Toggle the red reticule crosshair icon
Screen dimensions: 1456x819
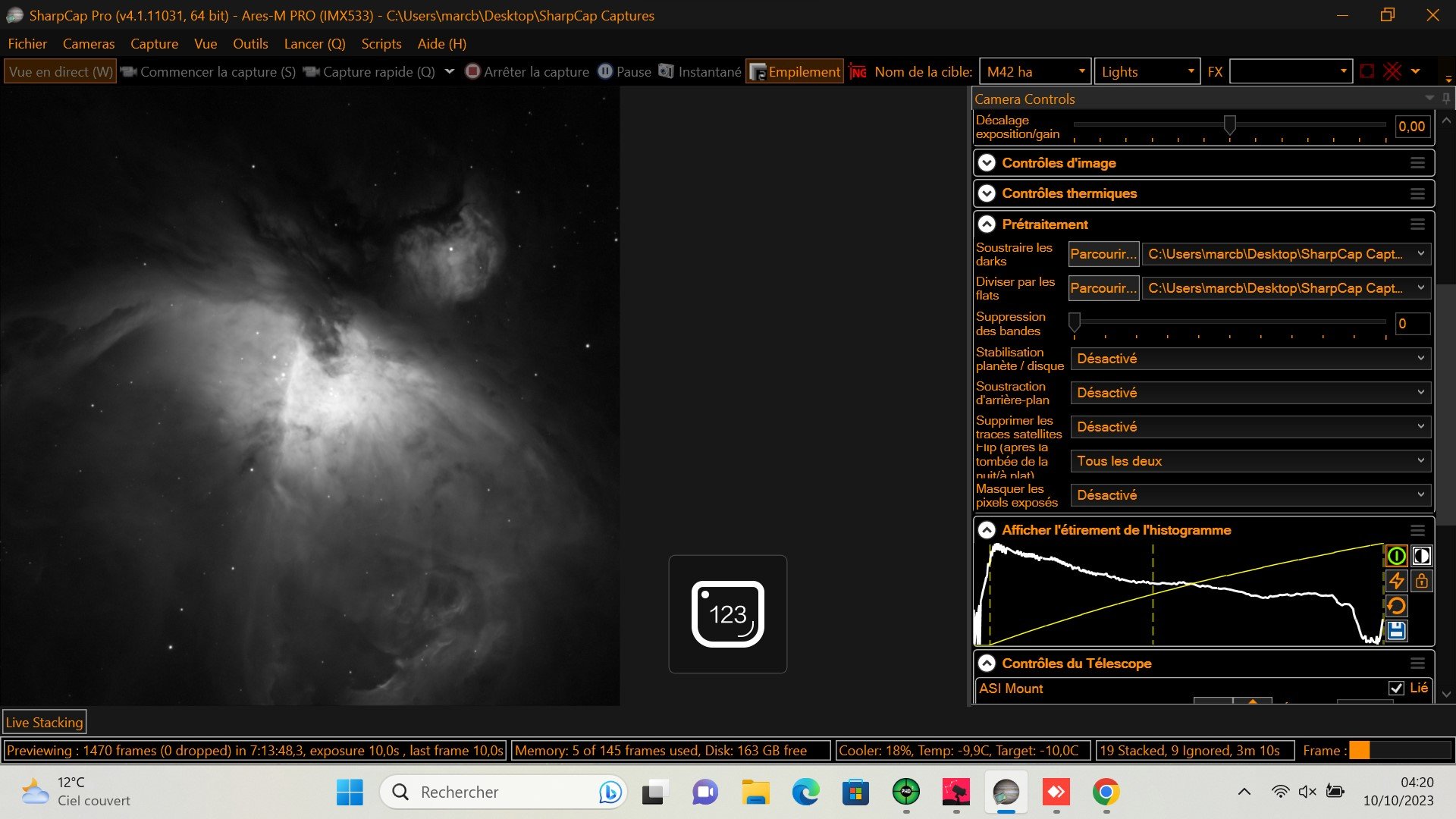[1392, 71]
